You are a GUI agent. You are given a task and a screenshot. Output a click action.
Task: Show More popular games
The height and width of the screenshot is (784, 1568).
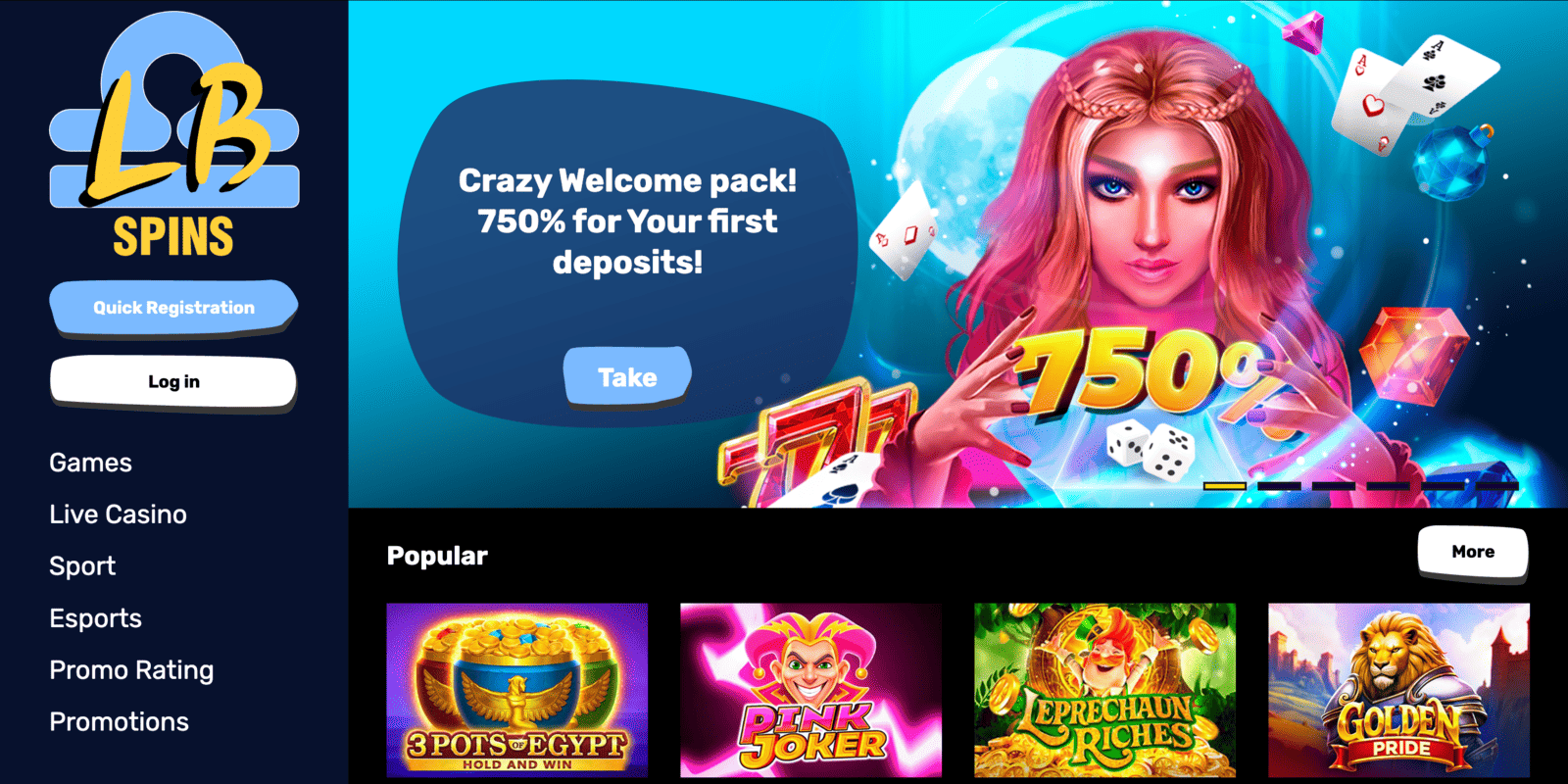(x=1473, y=553)
